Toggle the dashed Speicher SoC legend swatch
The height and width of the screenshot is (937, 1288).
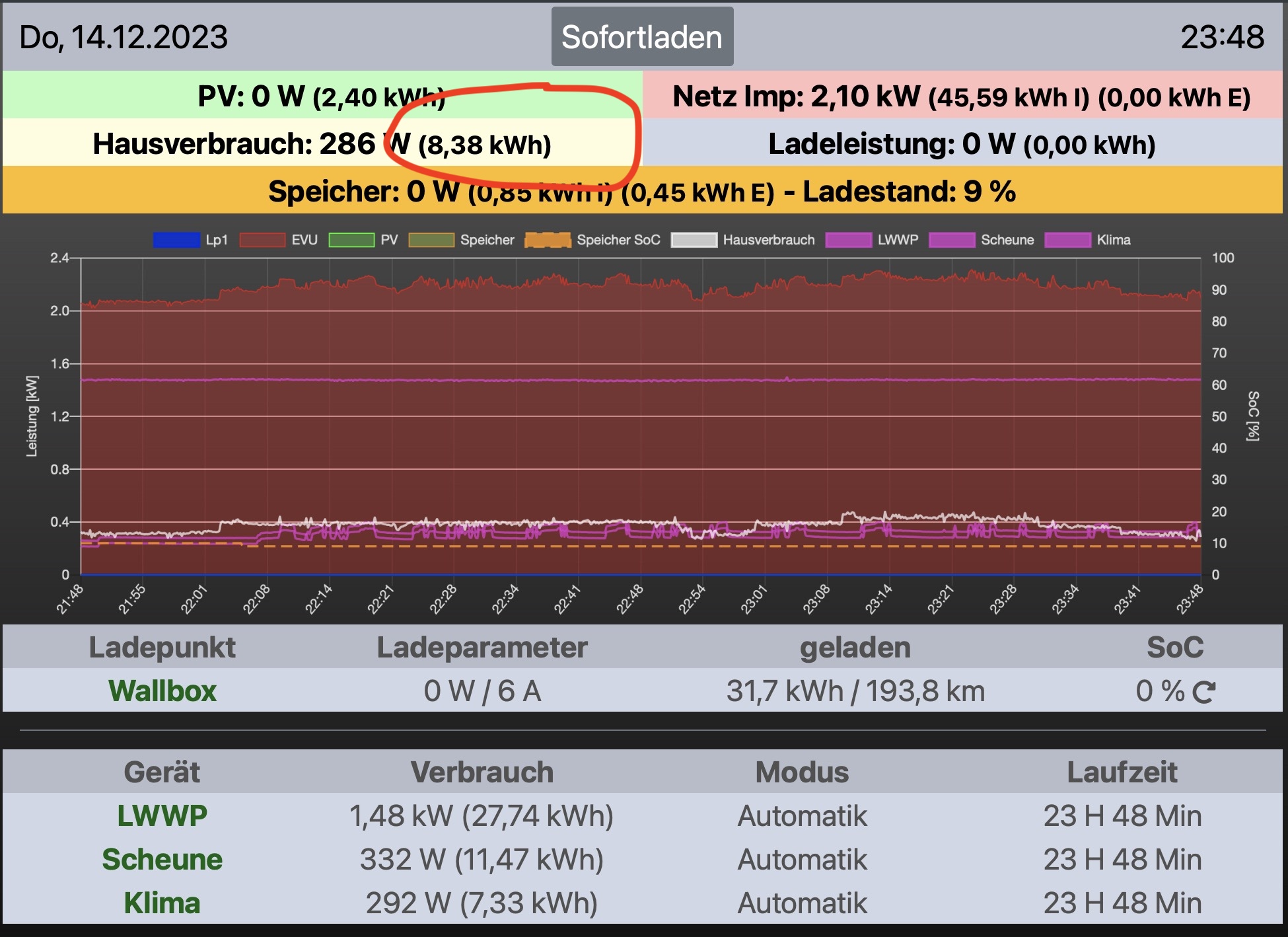click(x=548, y=240)
